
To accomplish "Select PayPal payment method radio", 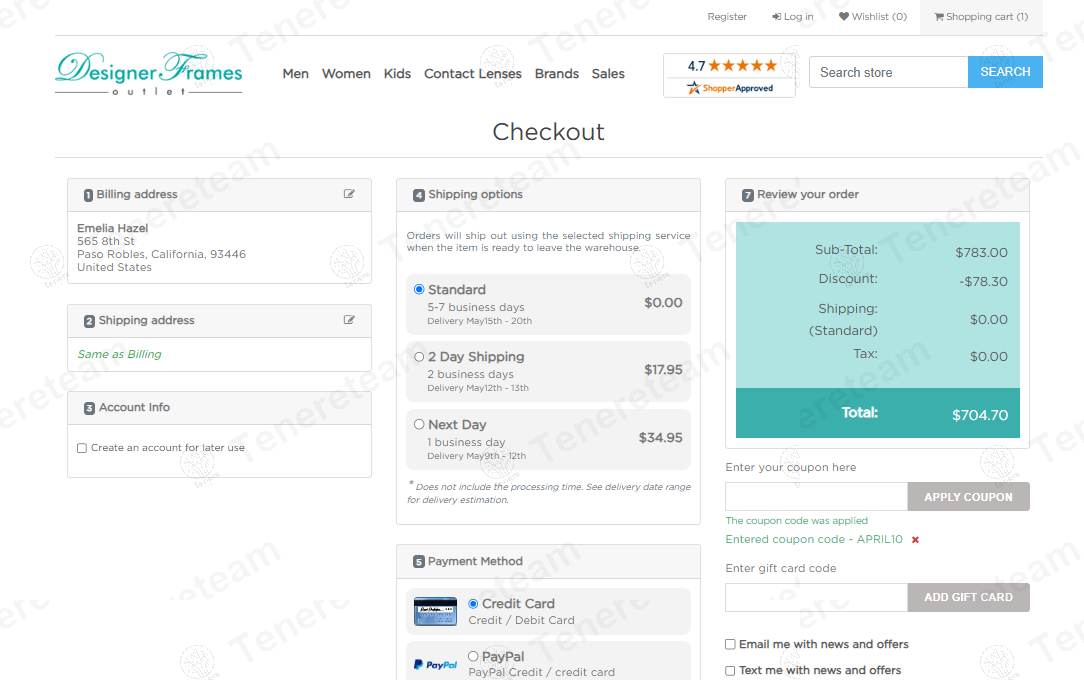I will click(x=473, y=657).
